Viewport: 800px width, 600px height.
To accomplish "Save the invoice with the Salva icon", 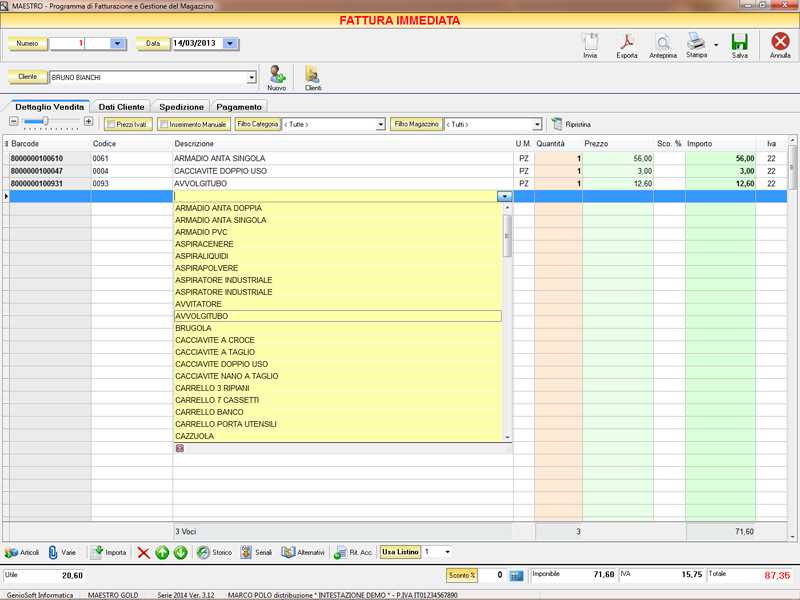I will click(739, 43).
